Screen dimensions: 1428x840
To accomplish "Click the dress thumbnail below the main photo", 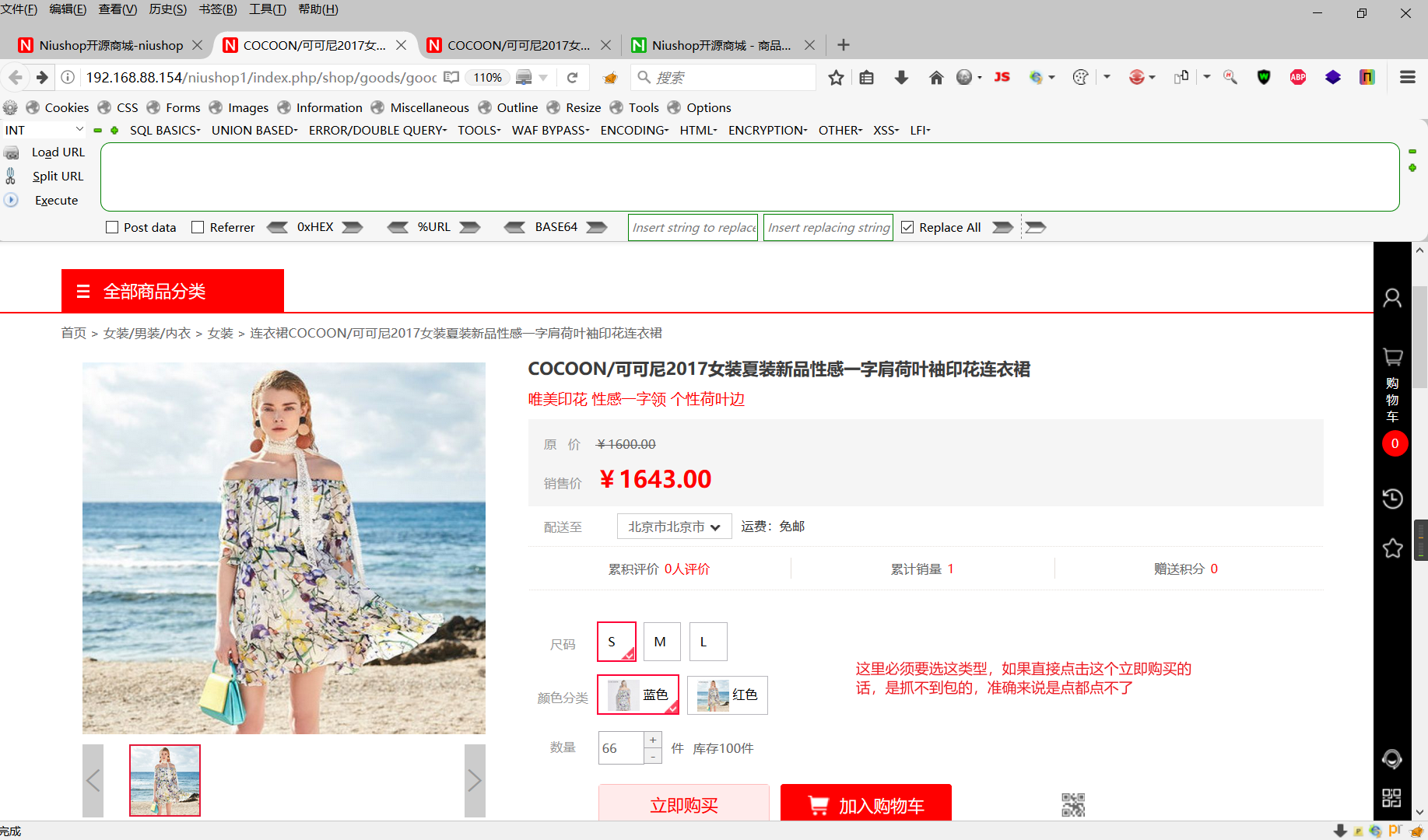I will 165,780.
